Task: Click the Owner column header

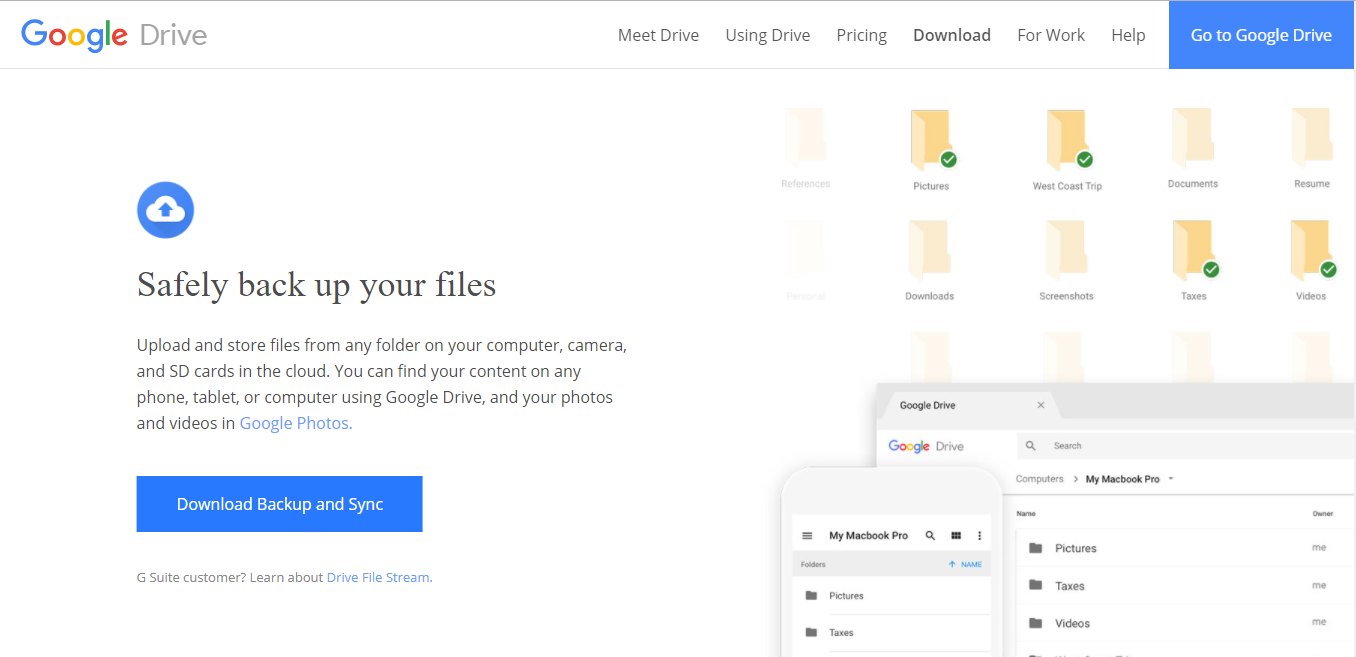Action: 1323,514
